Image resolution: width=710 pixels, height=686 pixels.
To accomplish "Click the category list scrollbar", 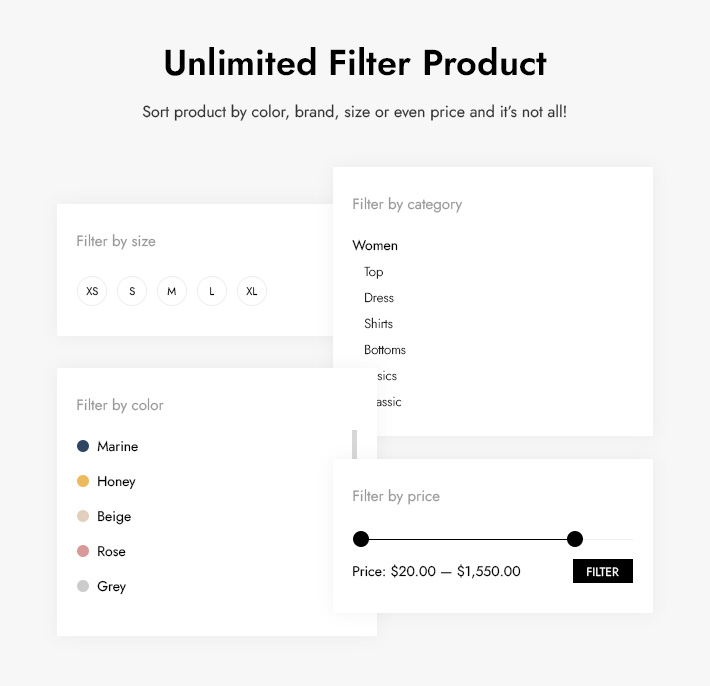I will [355, 444].
